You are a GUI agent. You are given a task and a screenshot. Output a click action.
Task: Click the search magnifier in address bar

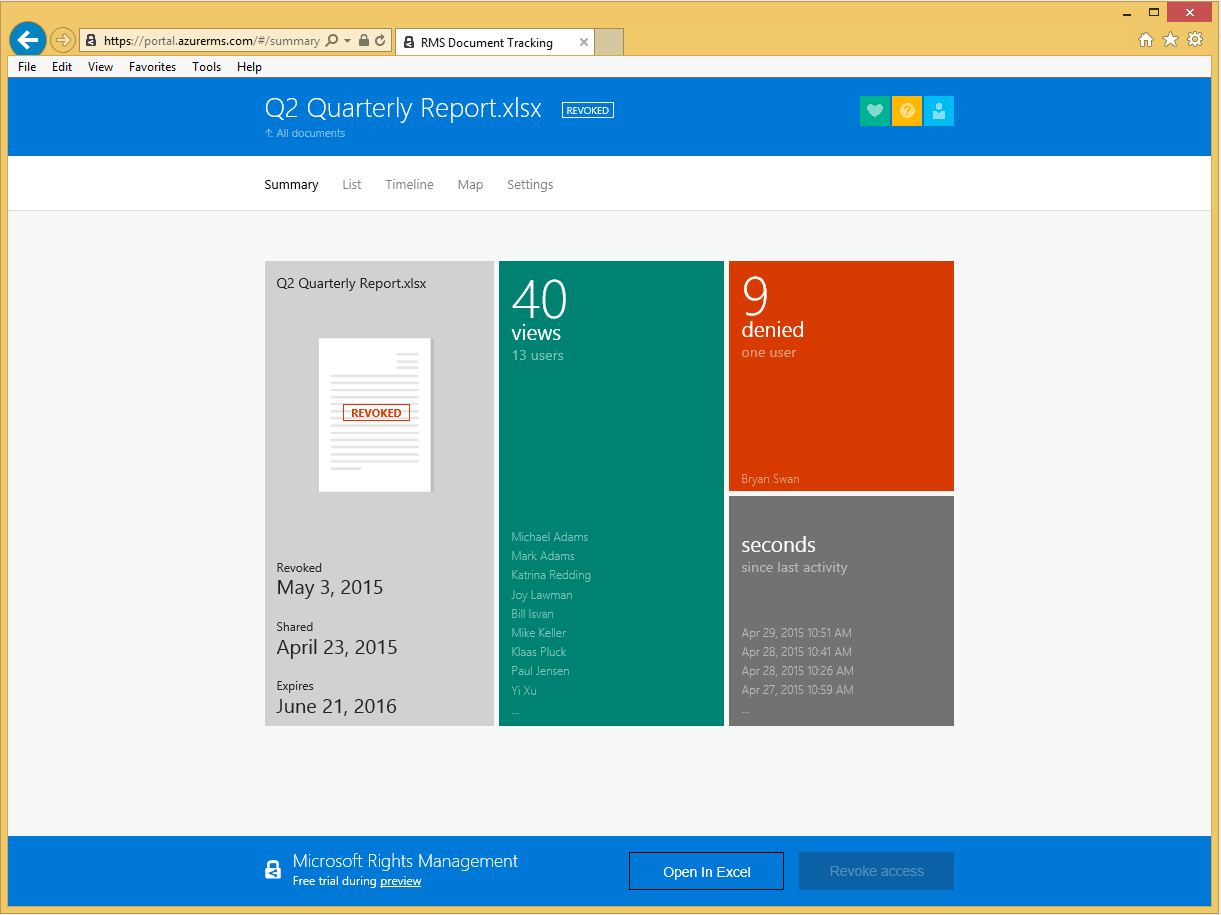332,41
